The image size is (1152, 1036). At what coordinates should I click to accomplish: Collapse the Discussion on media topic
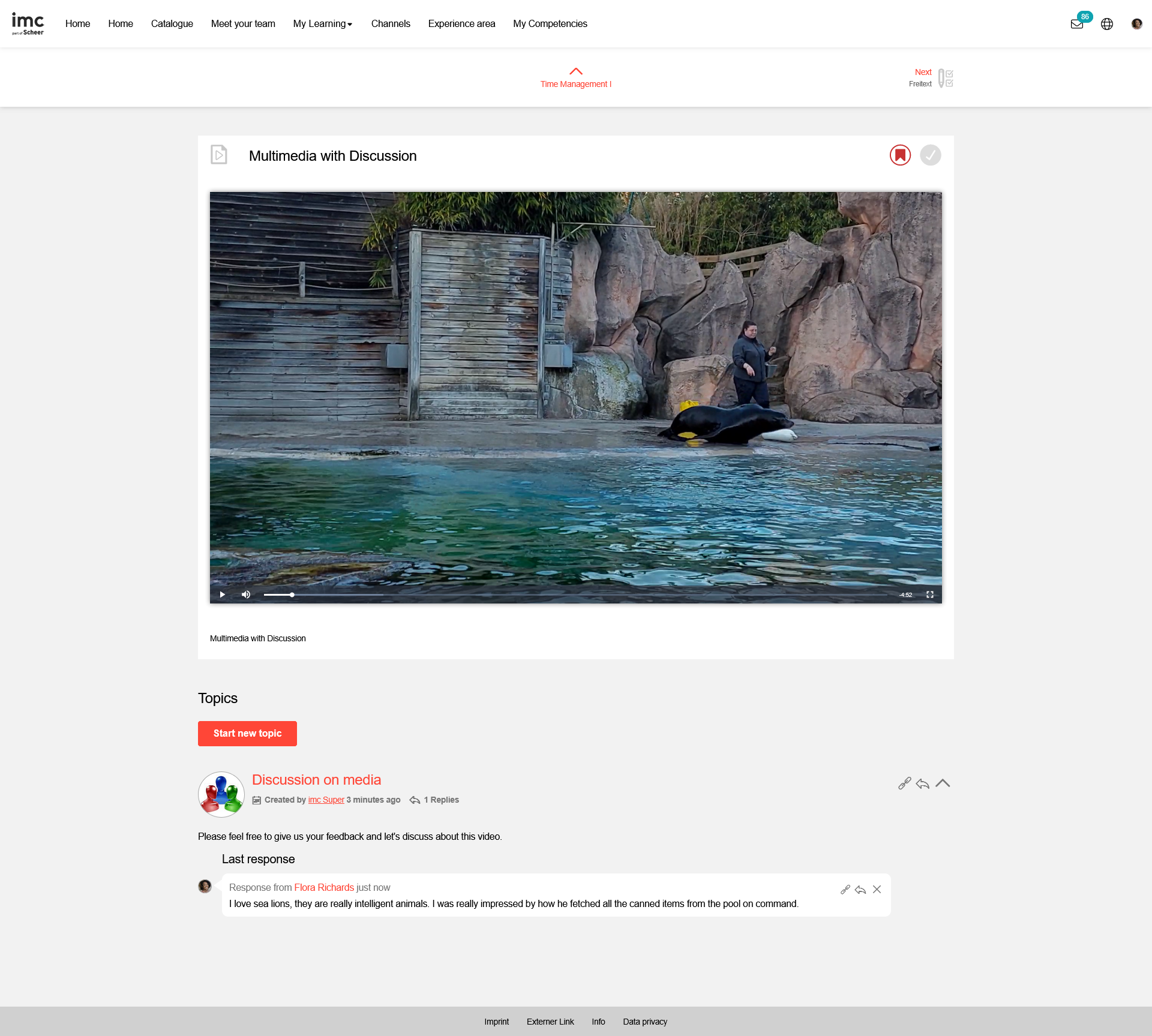tap(943, 783)
